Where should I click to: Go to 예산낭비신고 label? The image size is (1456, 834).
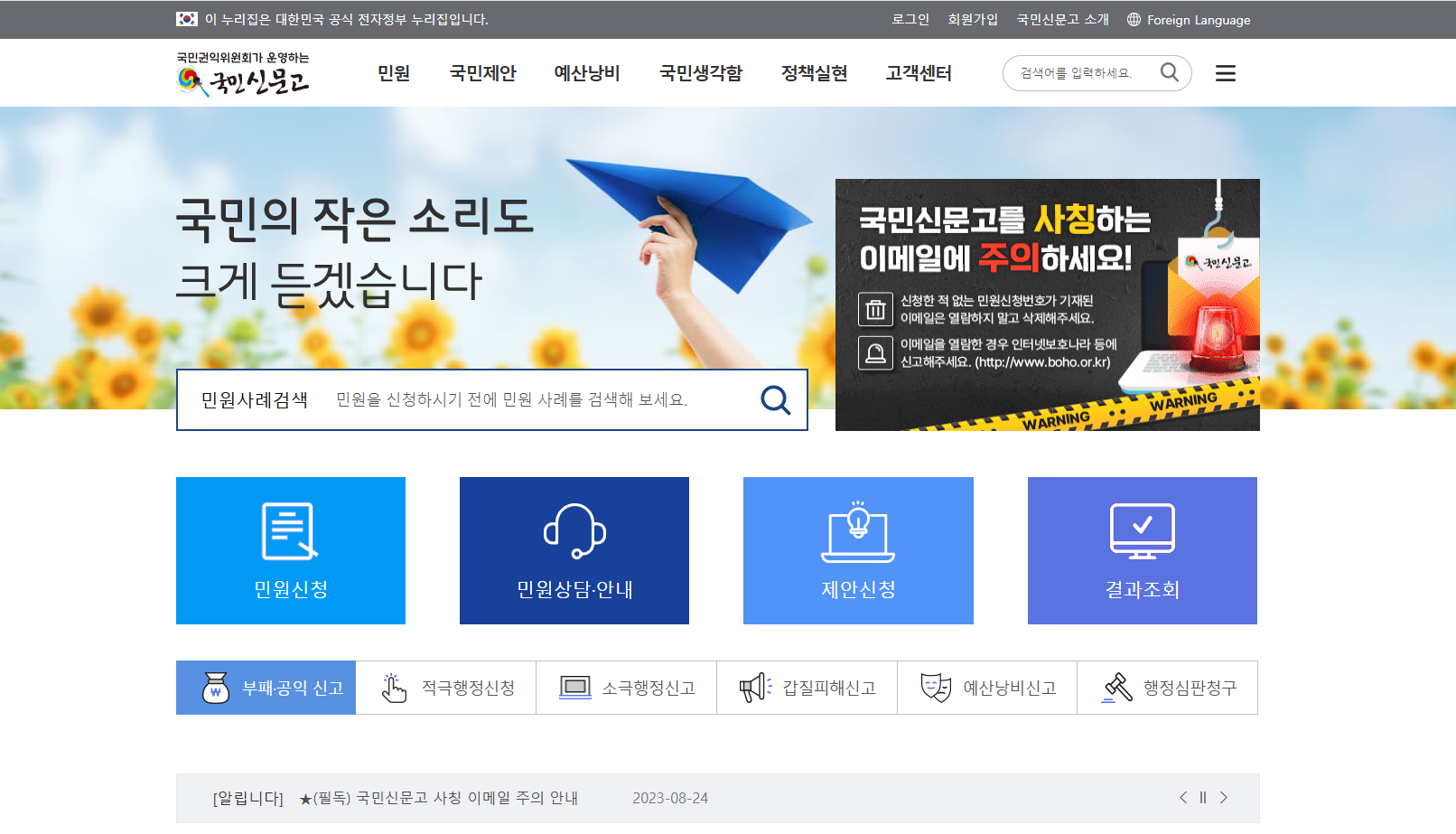tap(1010, 689)
